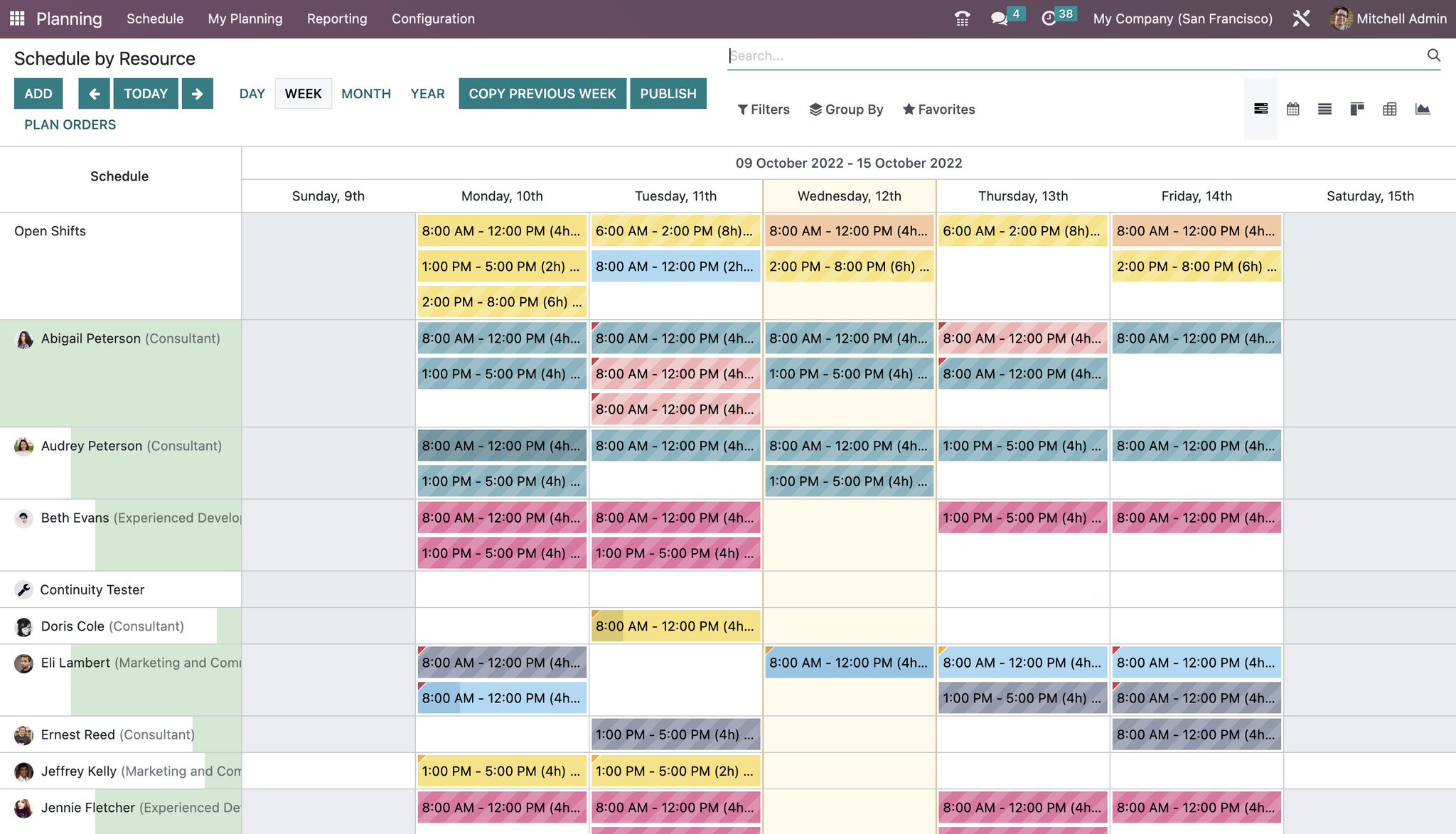
Task: Open the Pivot view
Action: [x=1389, y=109]
